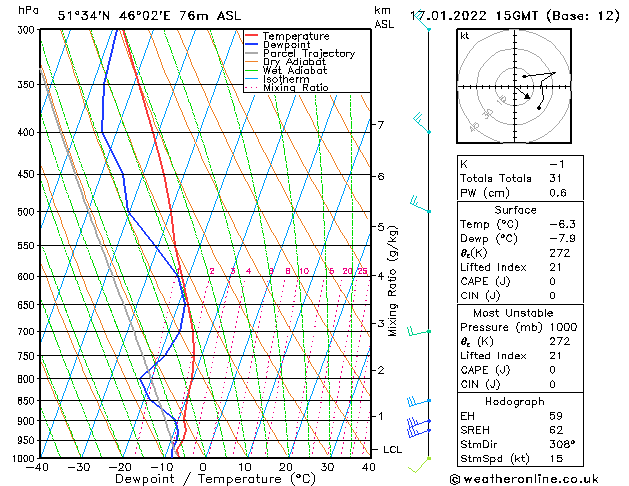629x486 pixels.
Task: Click the '700' pressure level label
Action: click(28, 332)
